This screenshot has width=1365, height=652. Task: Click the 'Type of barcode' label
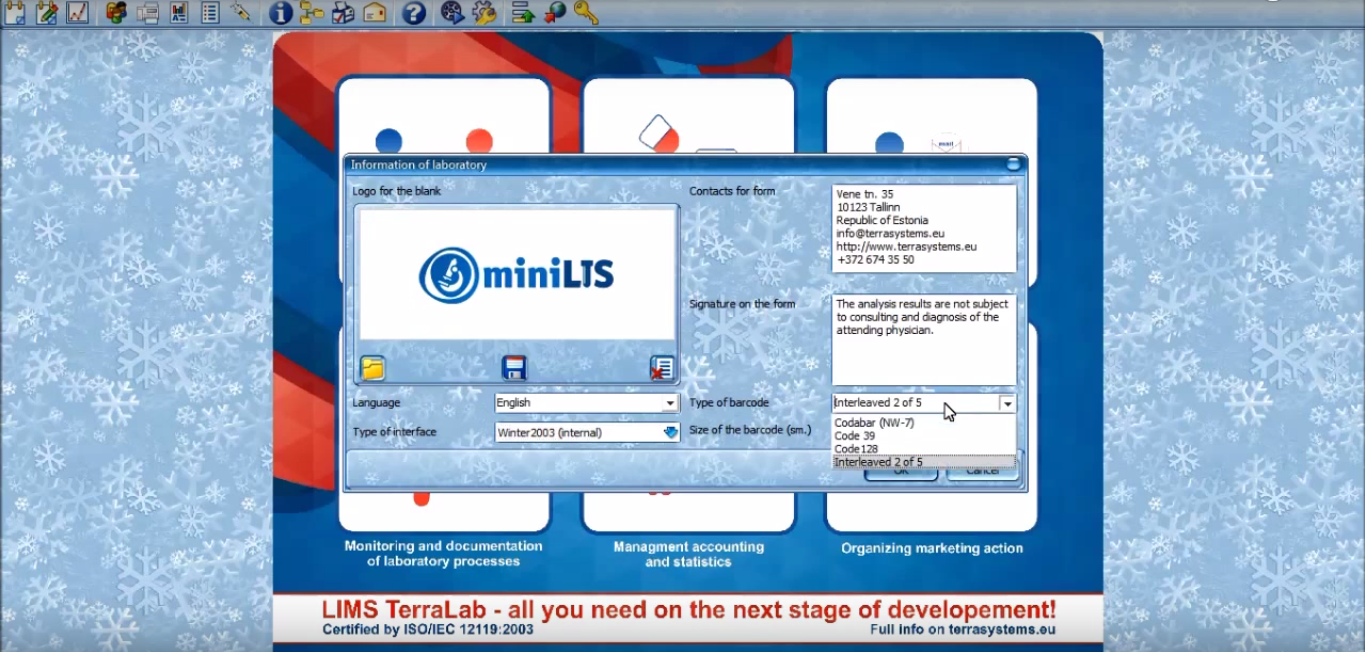(729, 403)
